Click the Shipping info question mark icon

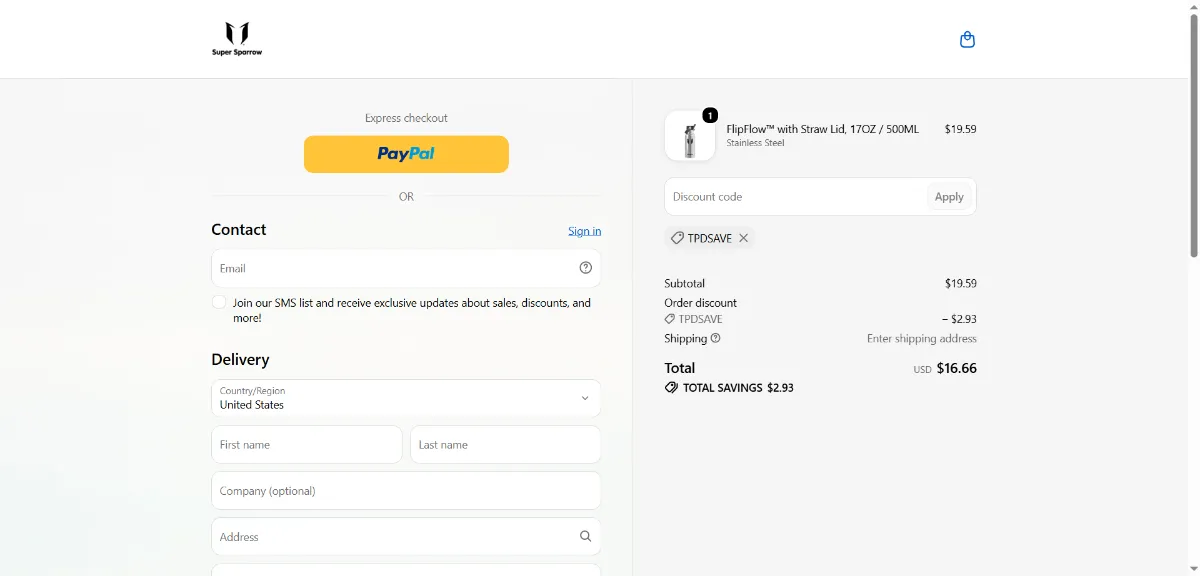pyautogui.click(x=715, y=338)
